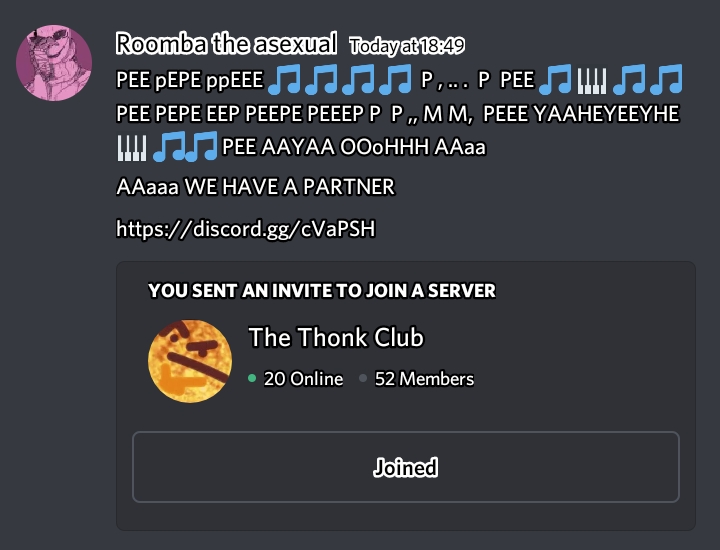
Task: Click the 20 Online count text
Action: [304, 379]
